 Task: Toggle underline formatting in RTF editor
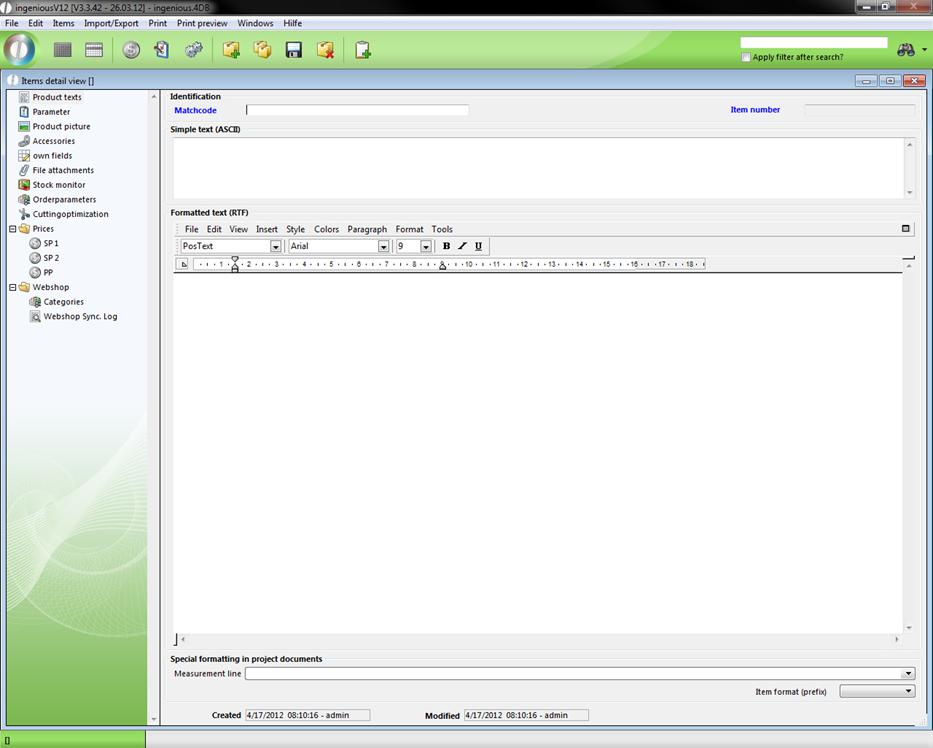pyautogui.click(x=478, y=246)
